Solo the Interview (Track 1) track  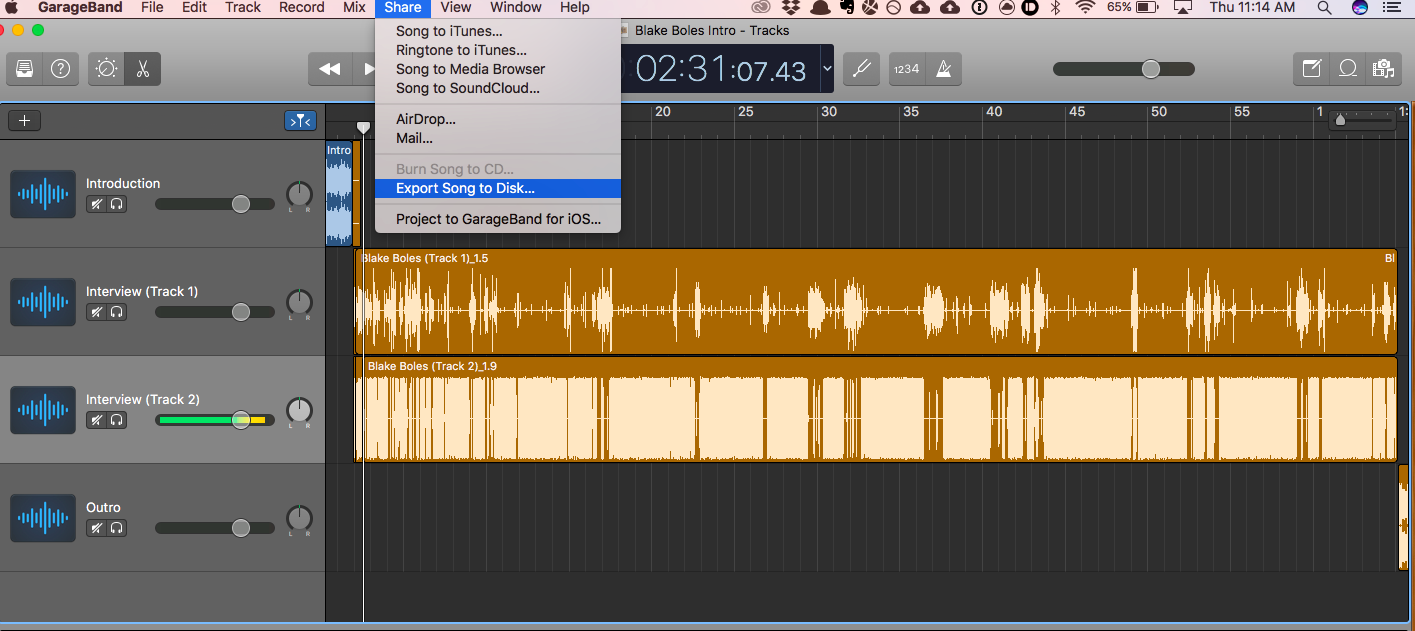coord(117,312)
